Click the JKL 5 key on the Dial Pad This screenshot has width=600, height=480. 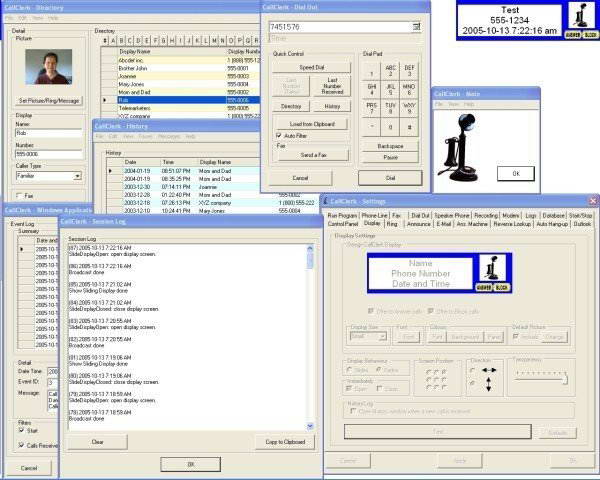pos(390,90)
